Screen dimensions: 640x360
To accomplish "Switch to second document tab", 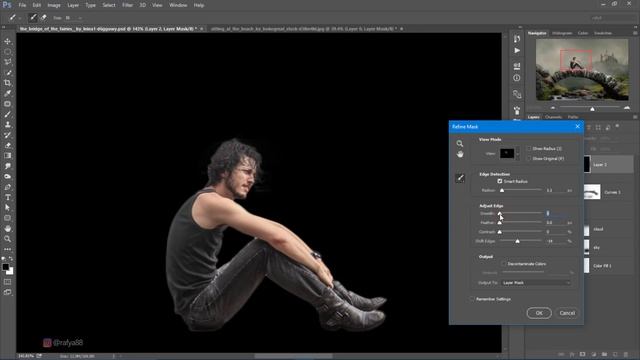I will (x=303, y=29).
